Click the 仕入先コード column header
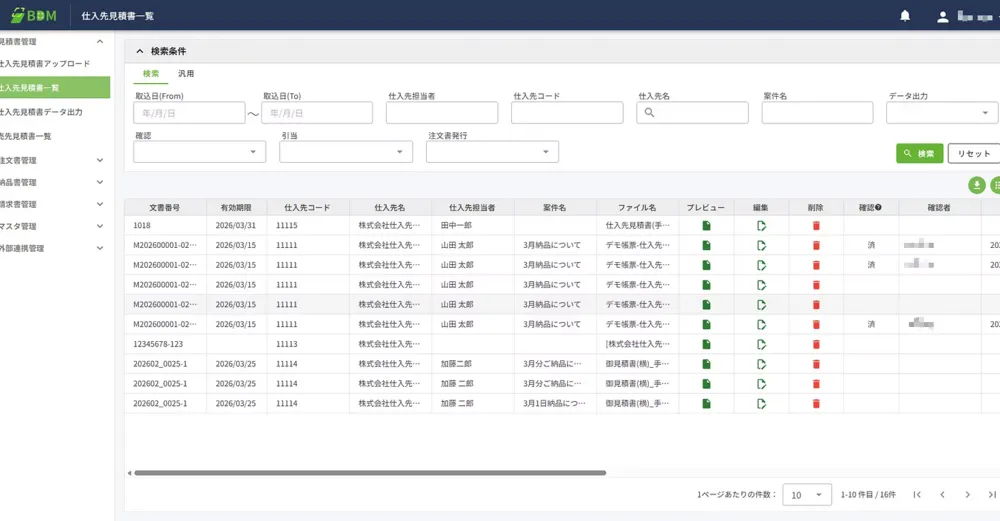The height and width of the screenshot is (521, 1000). 307,207
